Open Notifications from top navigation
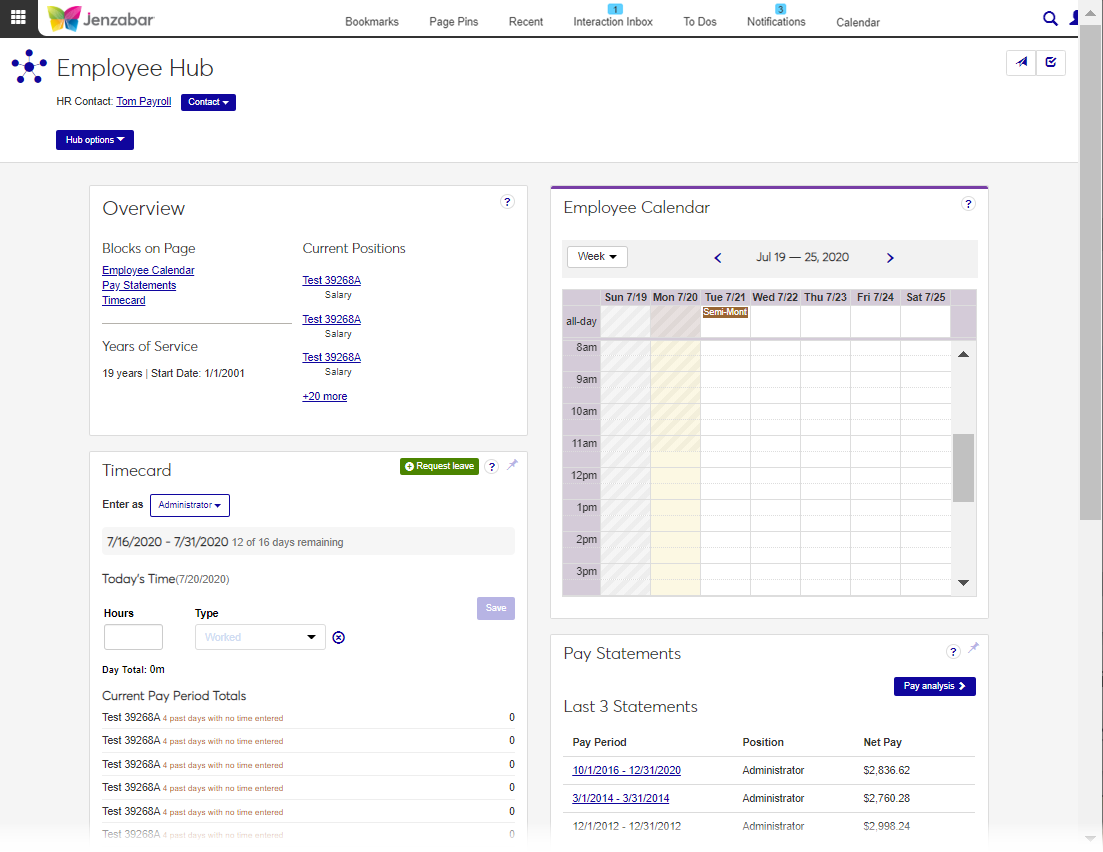 [776, 22]
